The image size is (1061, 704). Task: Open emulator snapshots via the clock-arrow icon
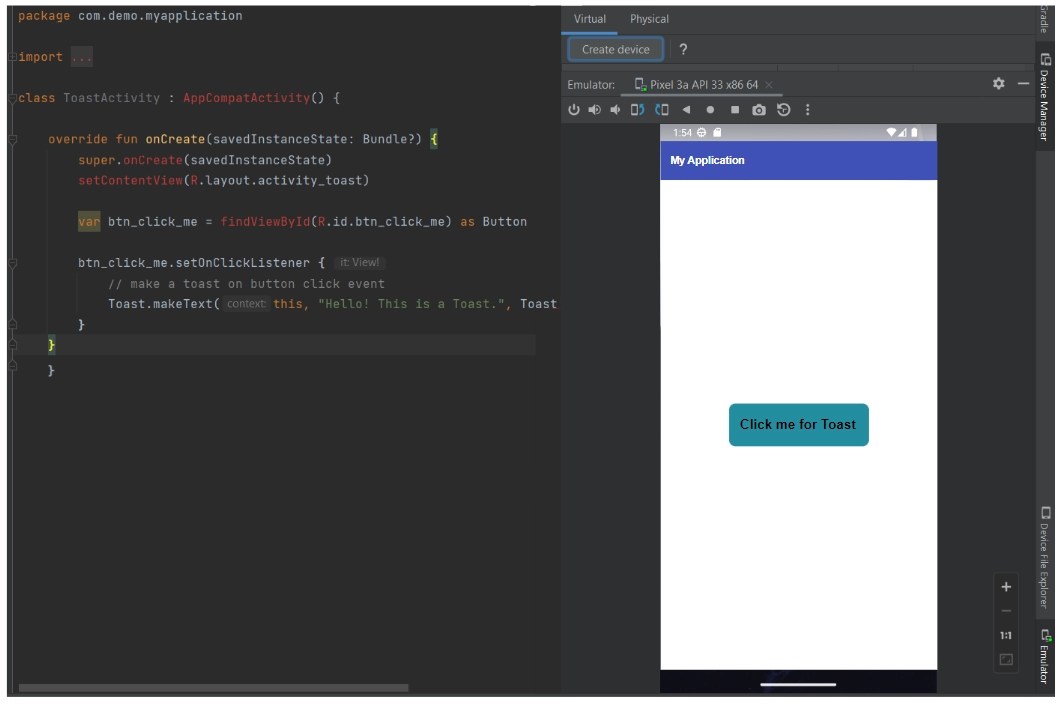pyautogui.click(x=786, y=110)
